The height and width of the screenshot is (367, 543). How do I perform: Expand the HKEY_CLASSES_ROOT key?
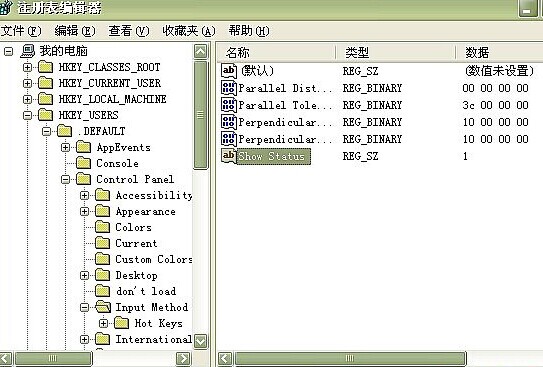27,67
